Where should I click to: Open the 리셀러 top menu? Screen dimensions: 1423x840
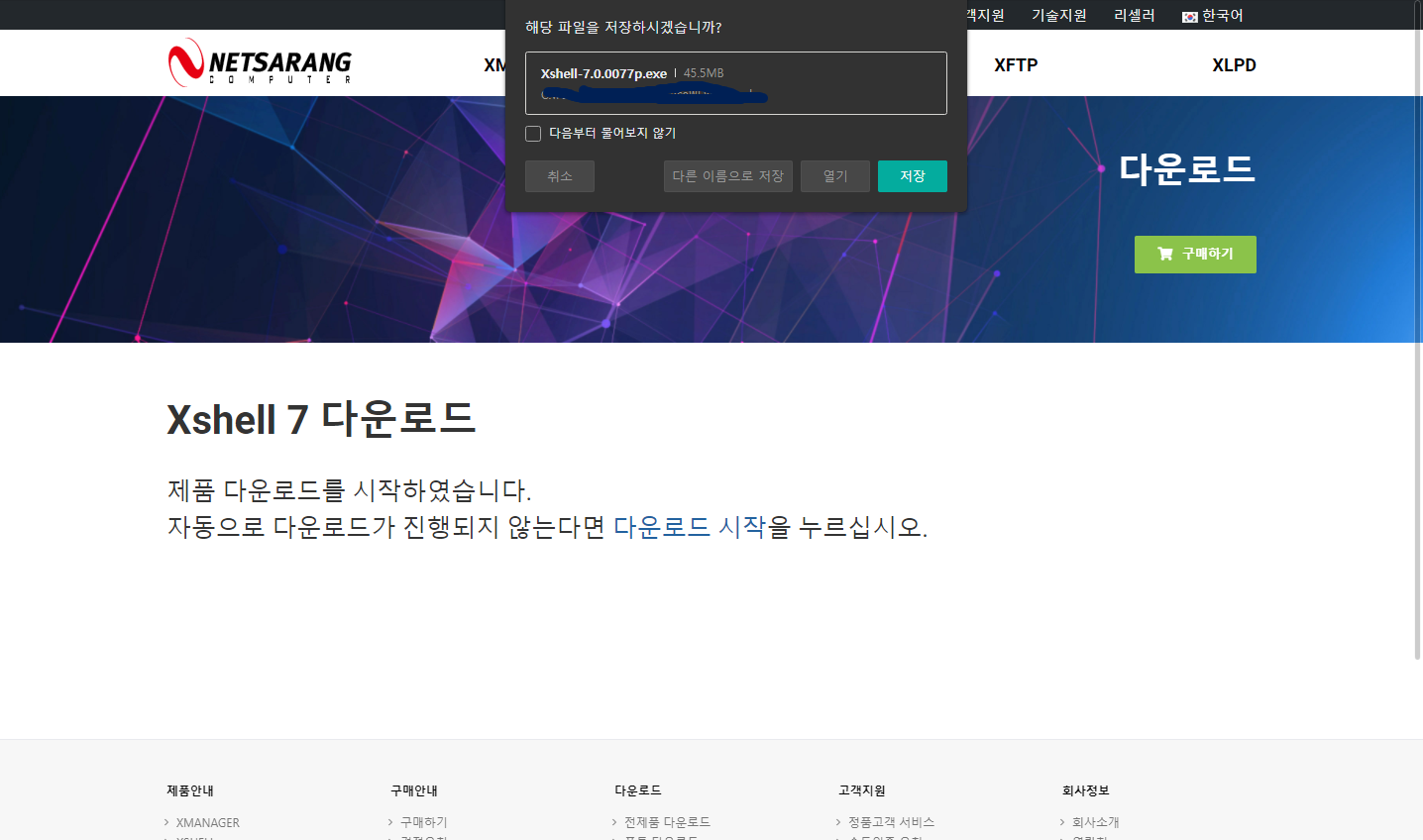pos(1135,16)
